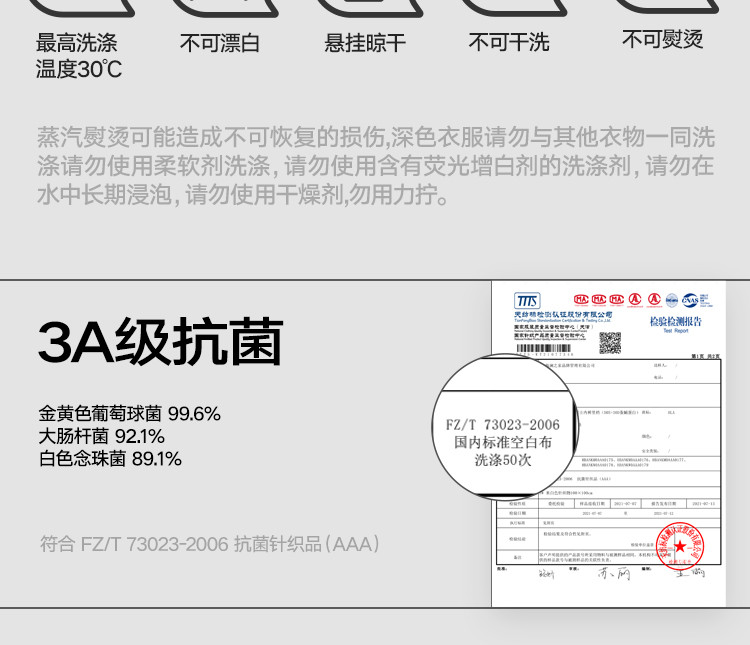Click the 检验检测报告 report title
The image size is (750, 645).
click(x=675, y=321)
